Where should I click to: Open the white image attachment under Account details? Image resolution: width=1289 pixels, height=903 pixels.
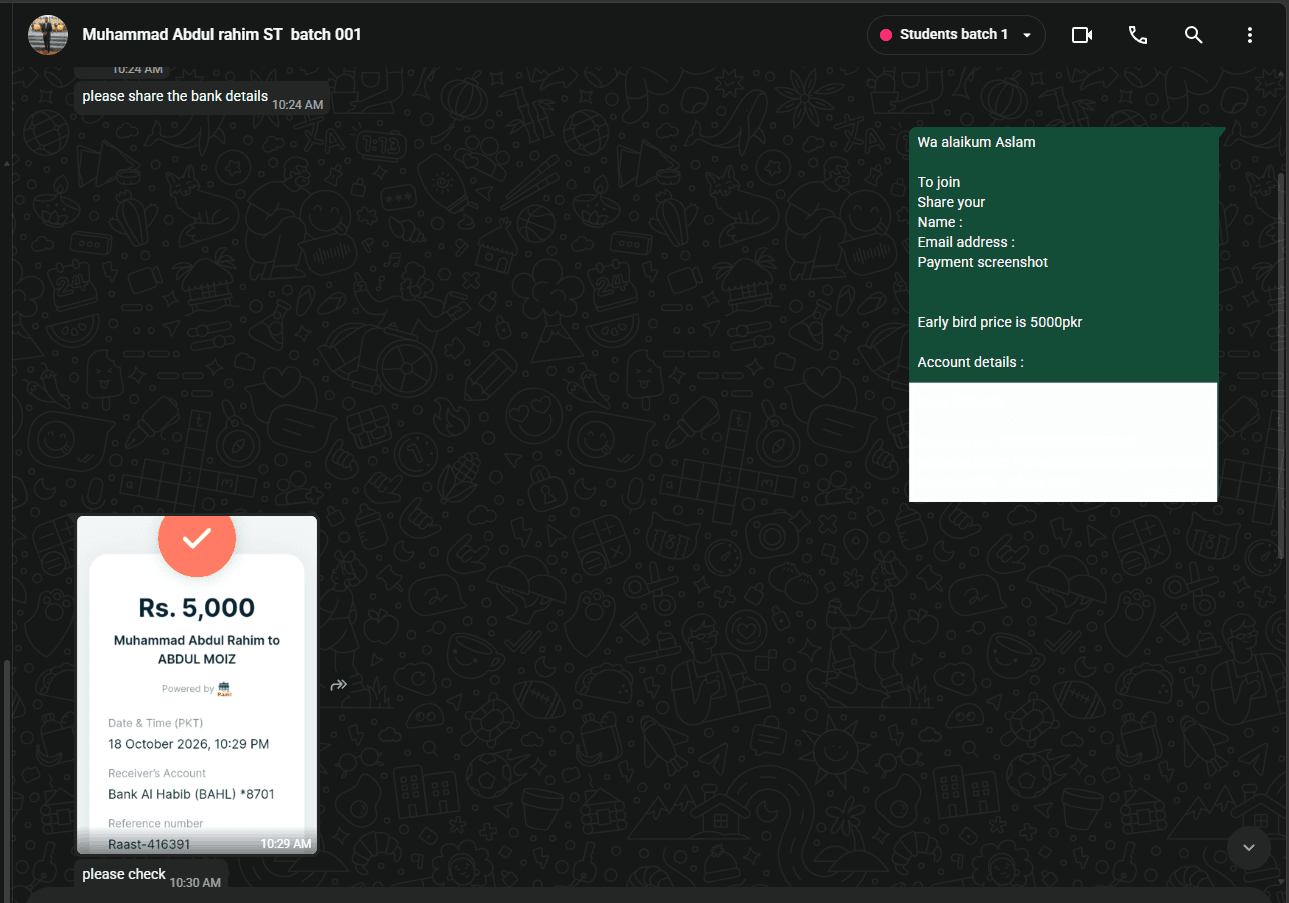click(1063, 442)
